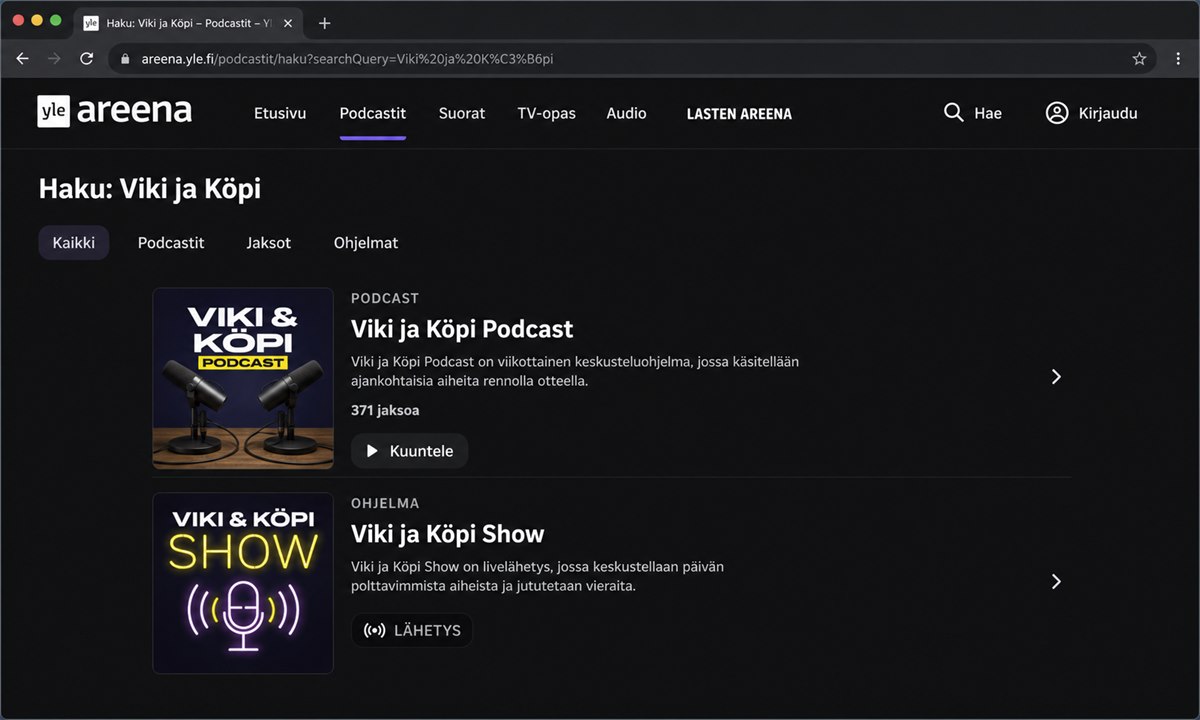Open the Audio section
1200x720 pixels.
pyautogui.click(x=626, y=113)
